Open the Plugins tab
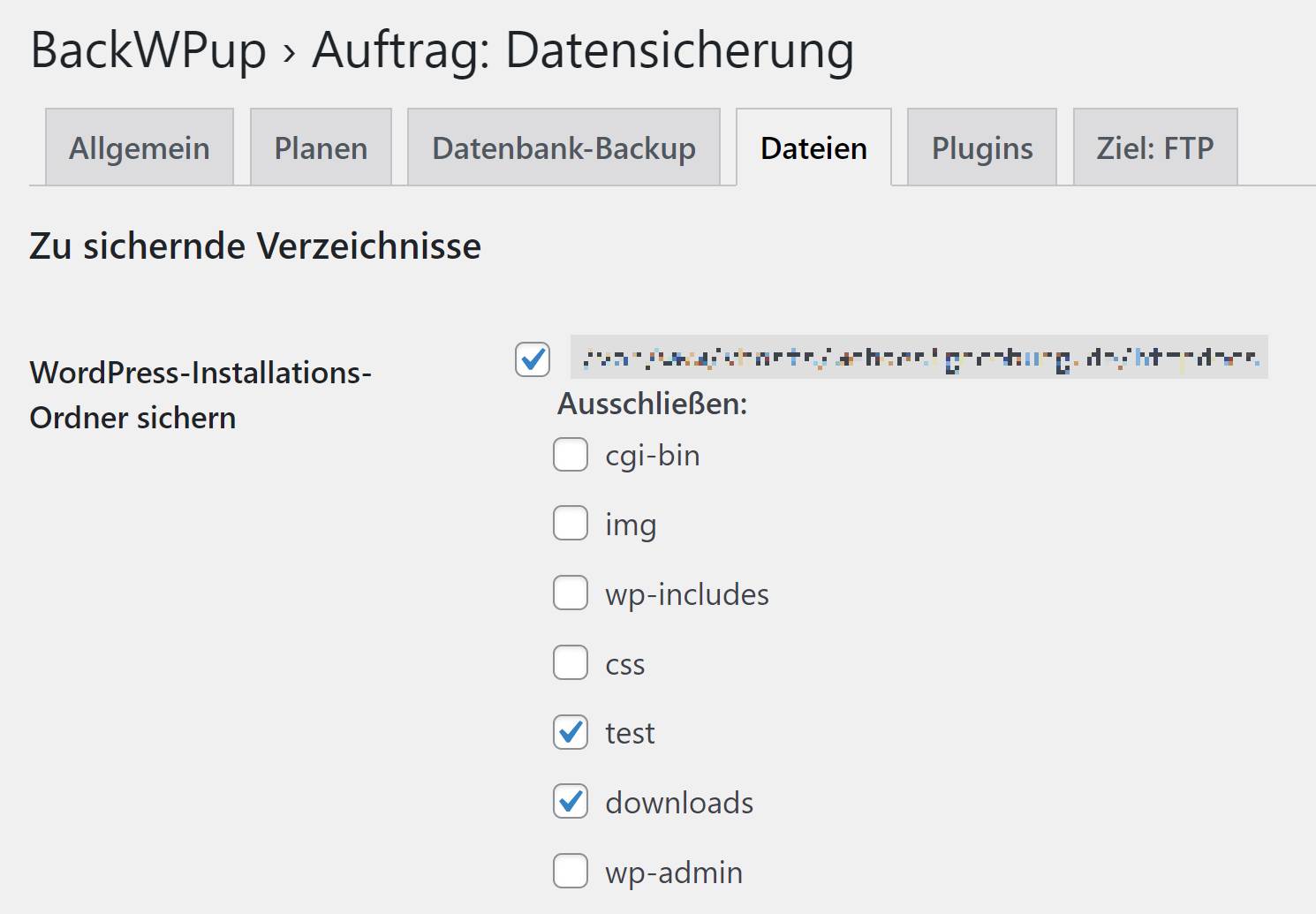 pyautogui.click(x=982, y=147)
